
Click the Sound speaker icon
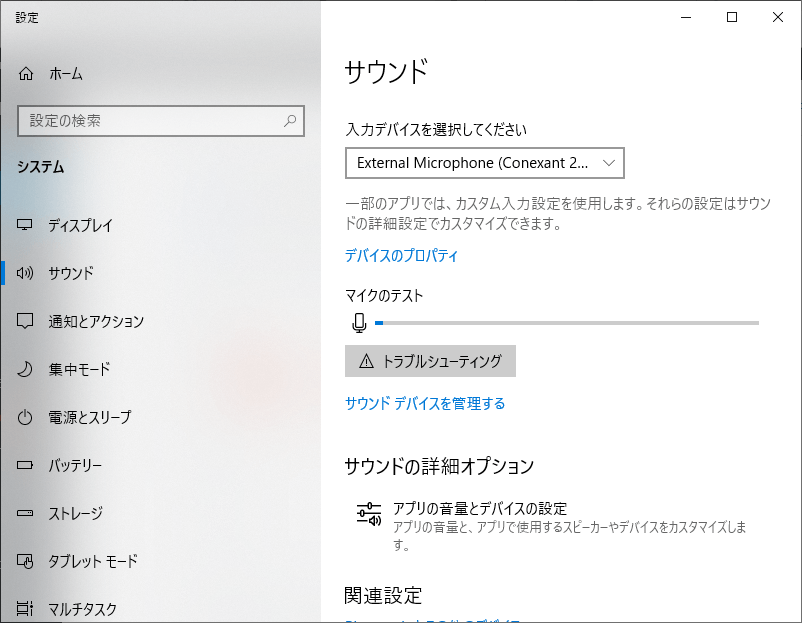pos(27,273)
